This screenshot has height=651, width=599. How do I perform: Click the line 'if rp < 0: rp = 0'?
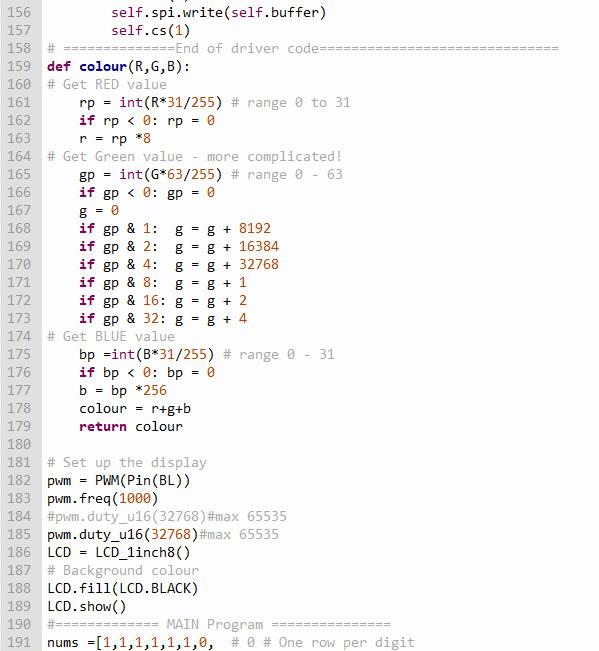tap(147, 120)
